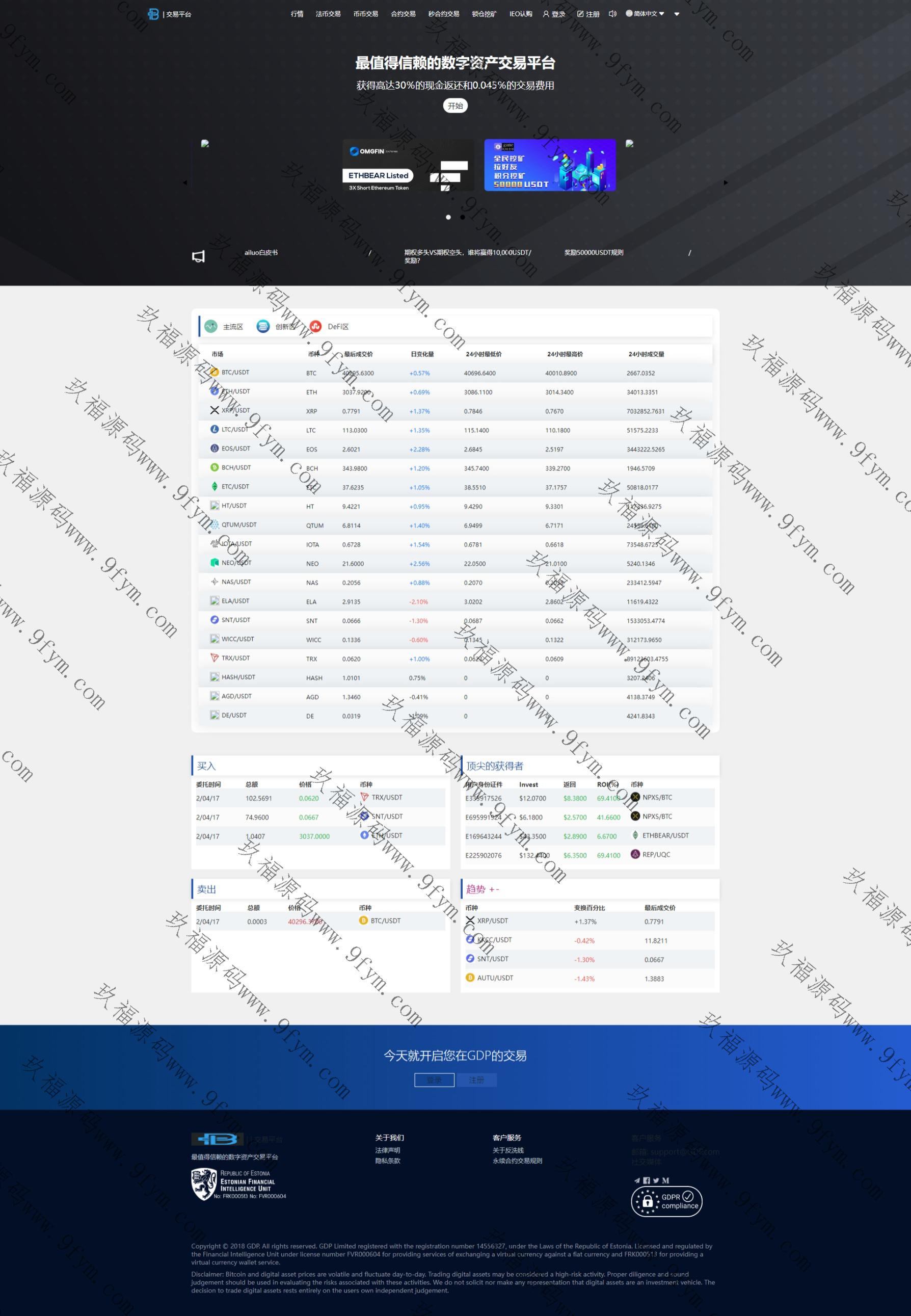
Task: Open the 法币交易 menu item
Action: (x=328, y=14)
